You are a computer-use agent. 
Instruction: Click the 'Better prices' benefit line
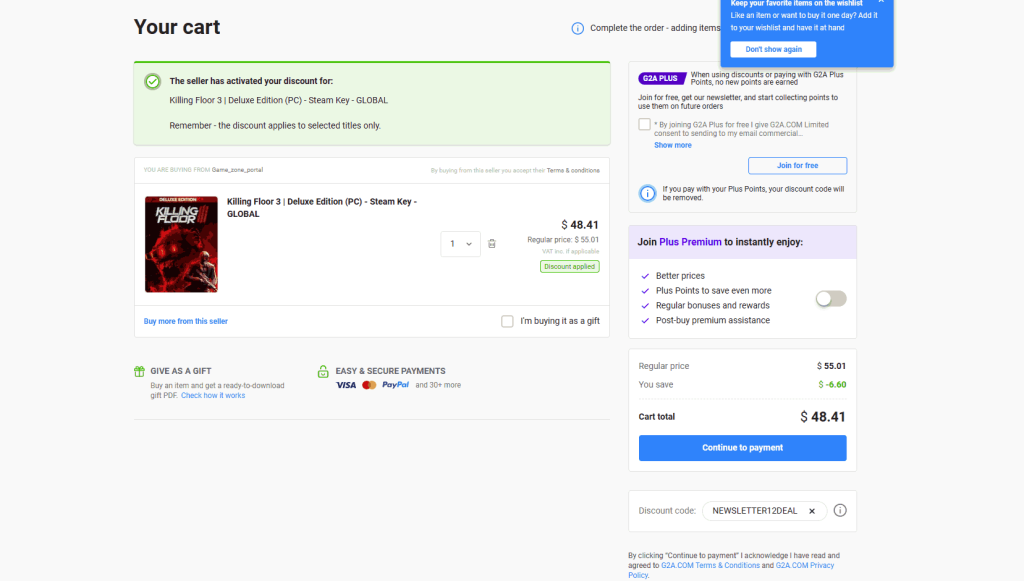click(680, 276)
